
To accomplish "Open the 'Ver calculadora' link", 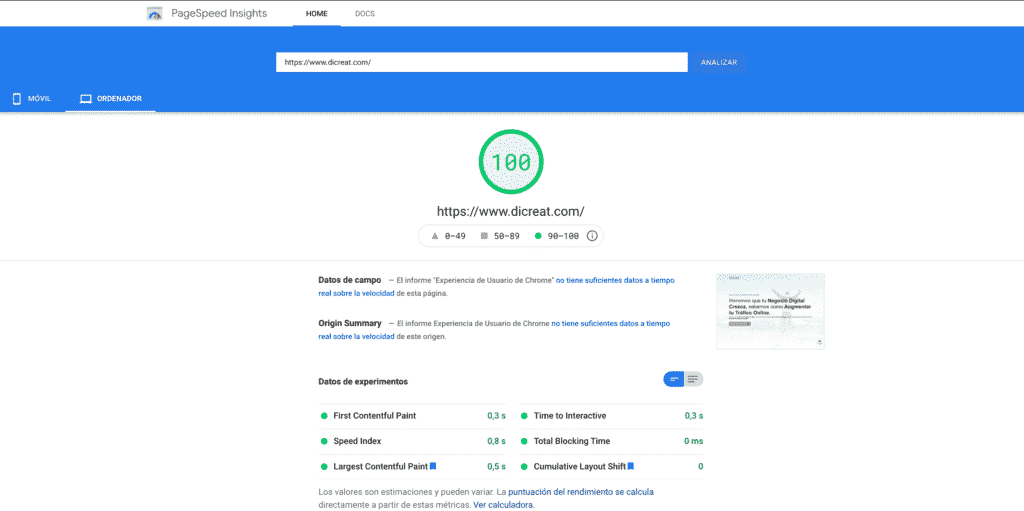I will [x=504, y=505].
